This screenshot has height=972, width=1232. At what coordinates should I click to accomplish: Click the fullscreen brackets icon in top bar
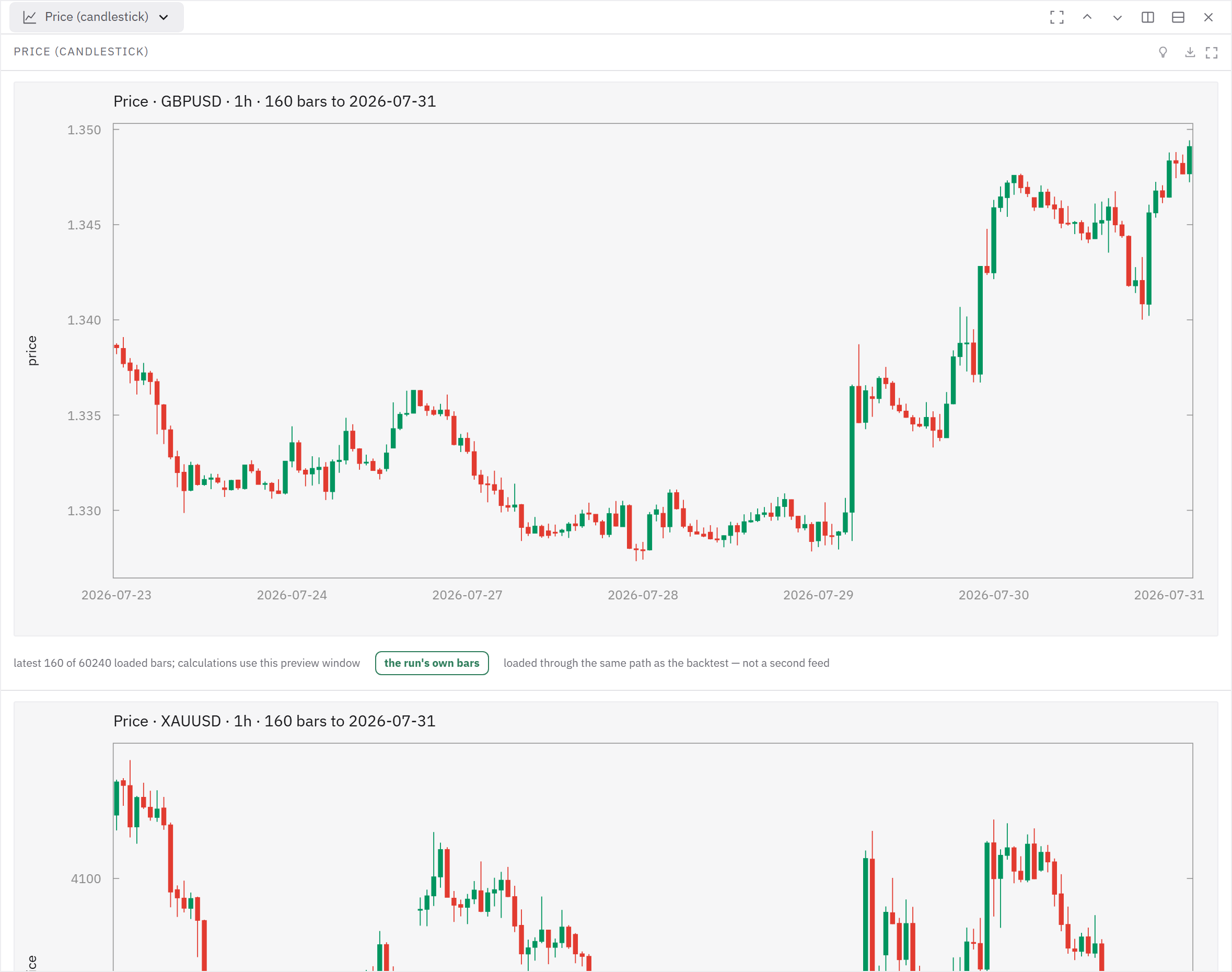click(1057, 17)
